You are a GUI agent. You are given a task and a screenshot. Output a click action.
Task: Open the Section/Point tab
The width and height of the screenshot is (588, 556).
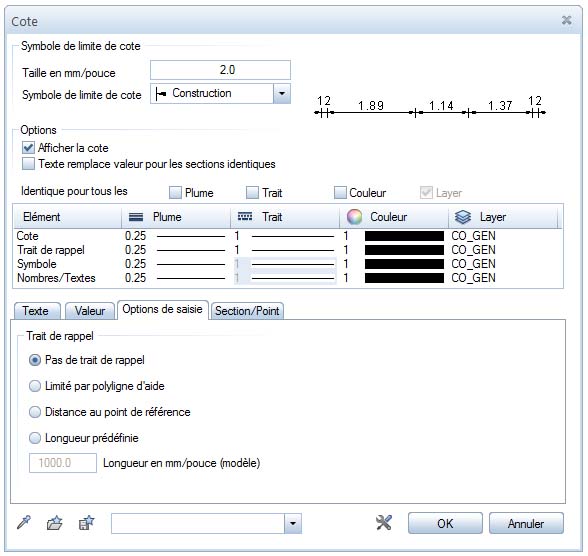(247, 311)
